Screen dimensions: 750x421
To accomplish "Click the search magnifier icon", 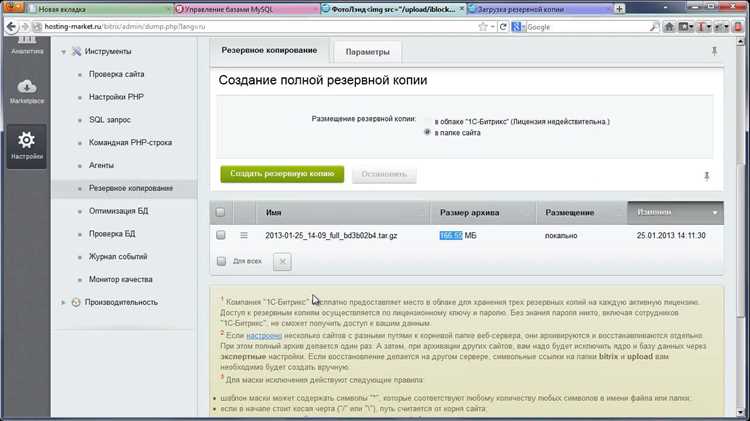I will (654, 27).
